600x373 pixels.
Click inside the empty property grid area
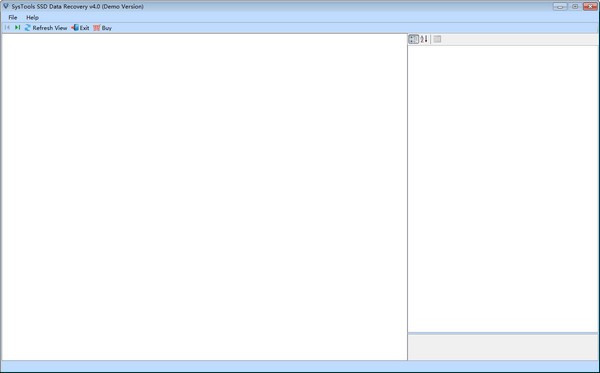coord(503,189)
